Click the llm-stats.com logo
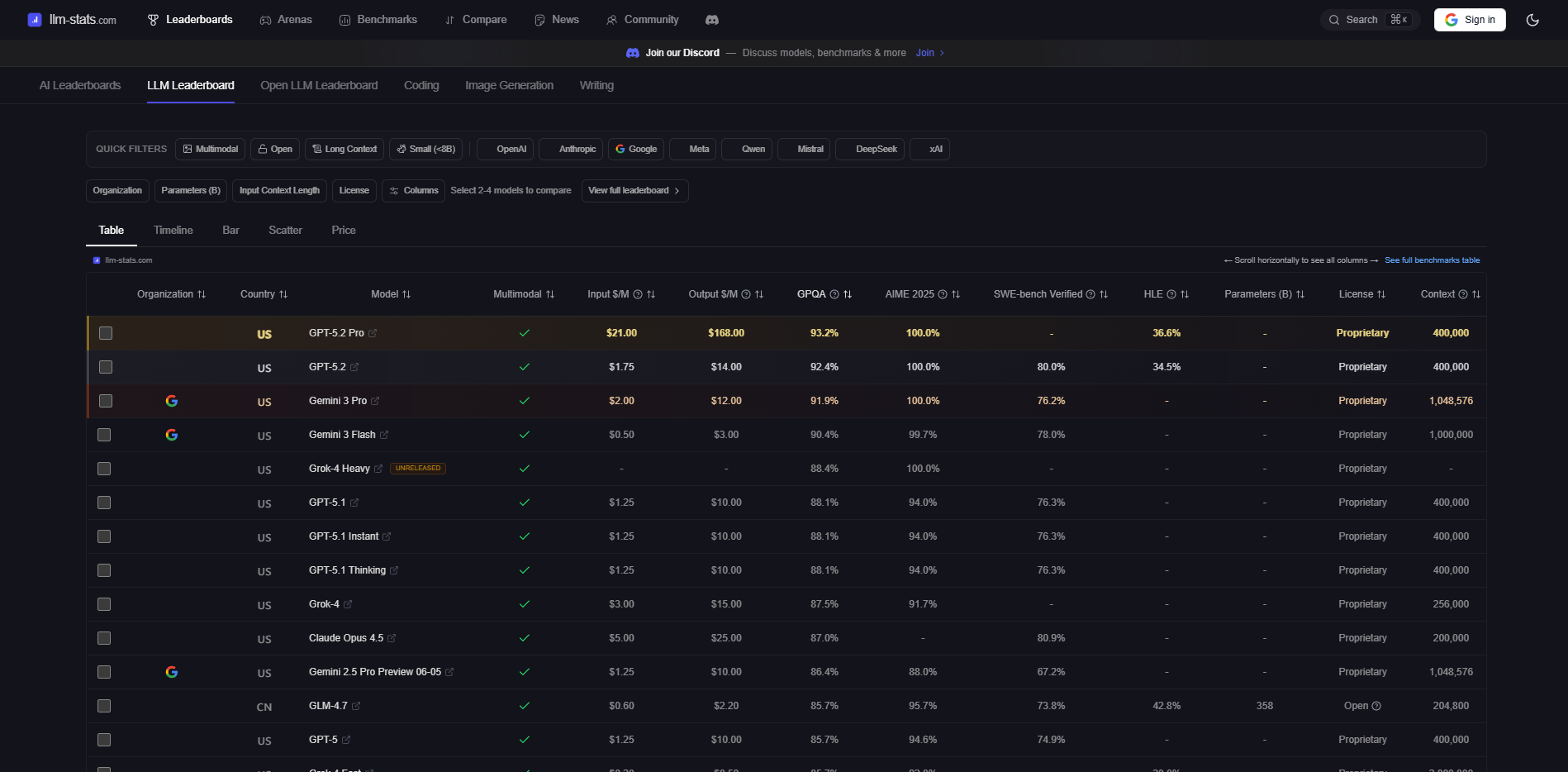 point(72,20)
